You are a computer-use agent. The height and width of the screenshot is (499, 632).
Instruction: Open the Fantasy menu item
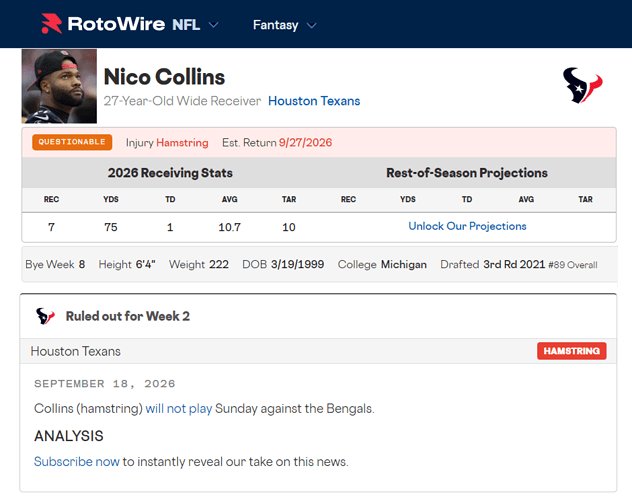pyautogui.click(x=276, y=25)
